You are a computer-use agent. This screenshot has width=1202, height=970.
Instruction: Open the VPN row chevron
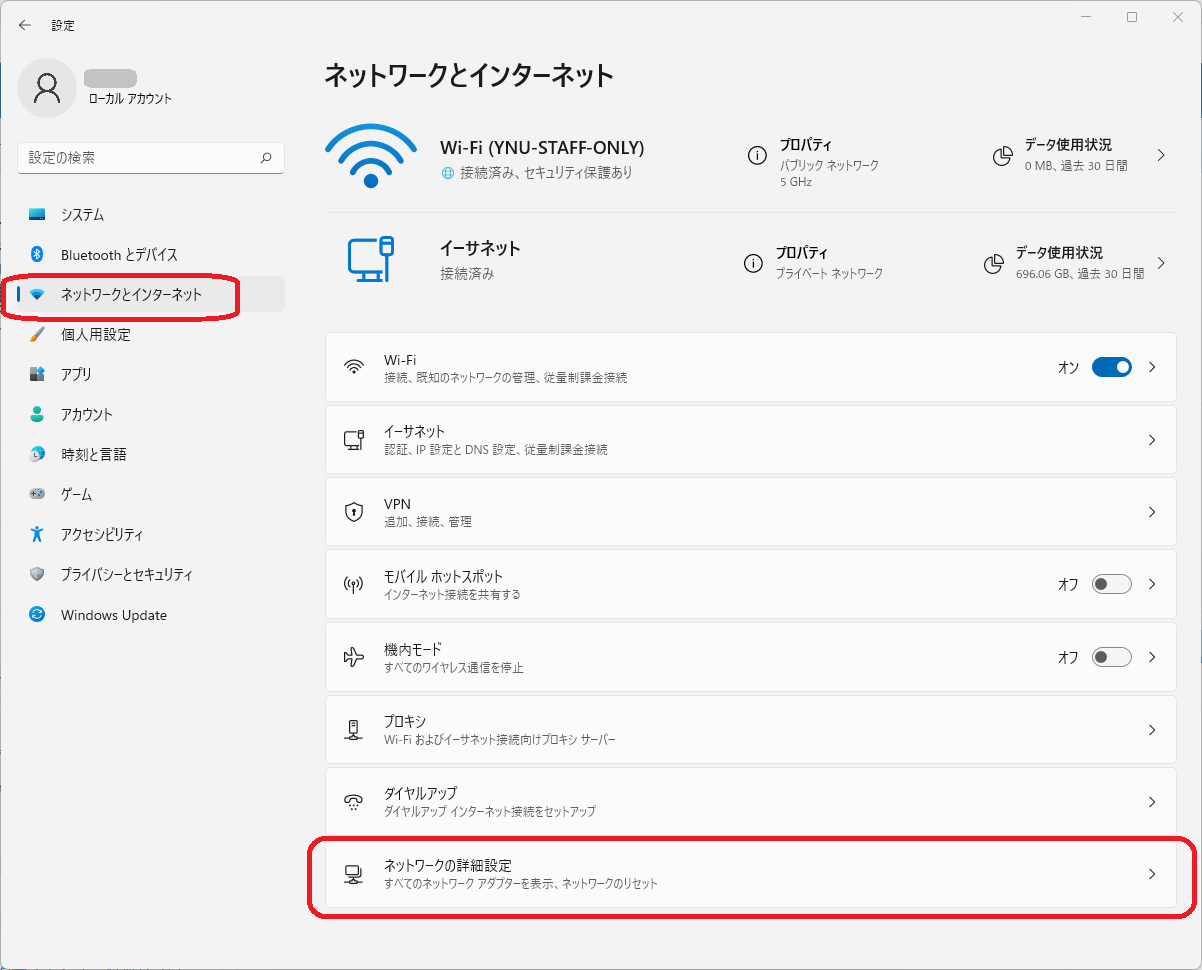(1152, 512)
